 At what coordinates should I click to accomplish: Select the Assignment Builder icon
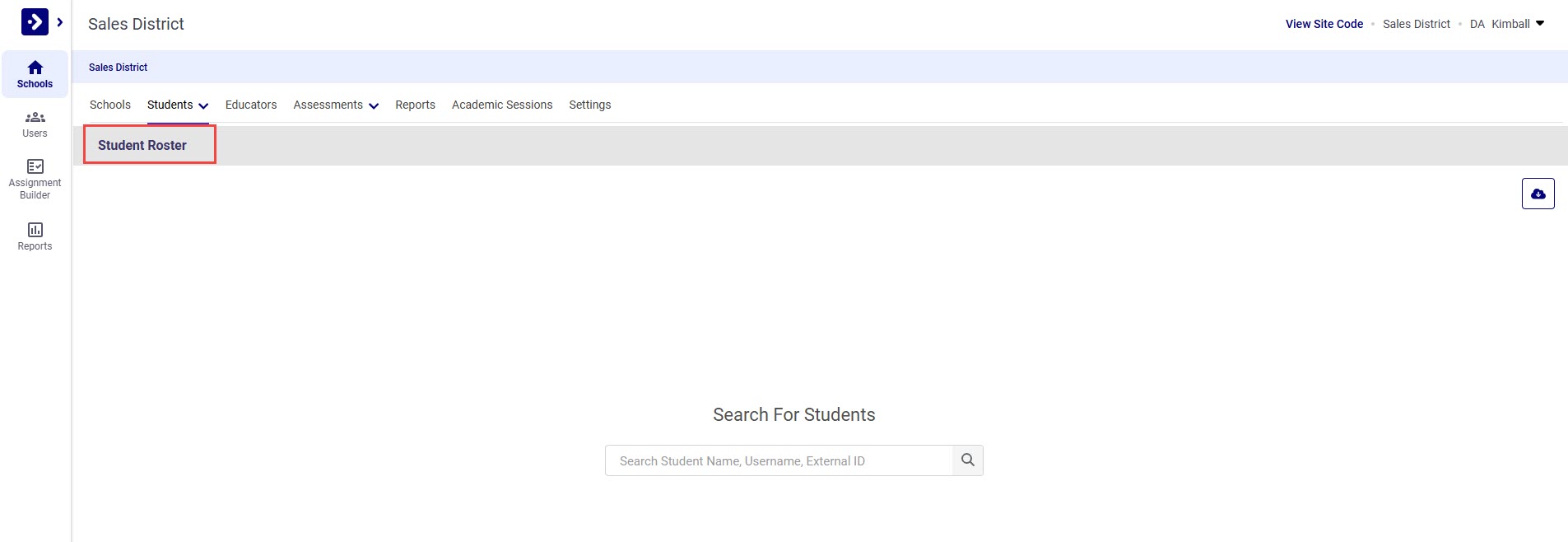point(35,175)
